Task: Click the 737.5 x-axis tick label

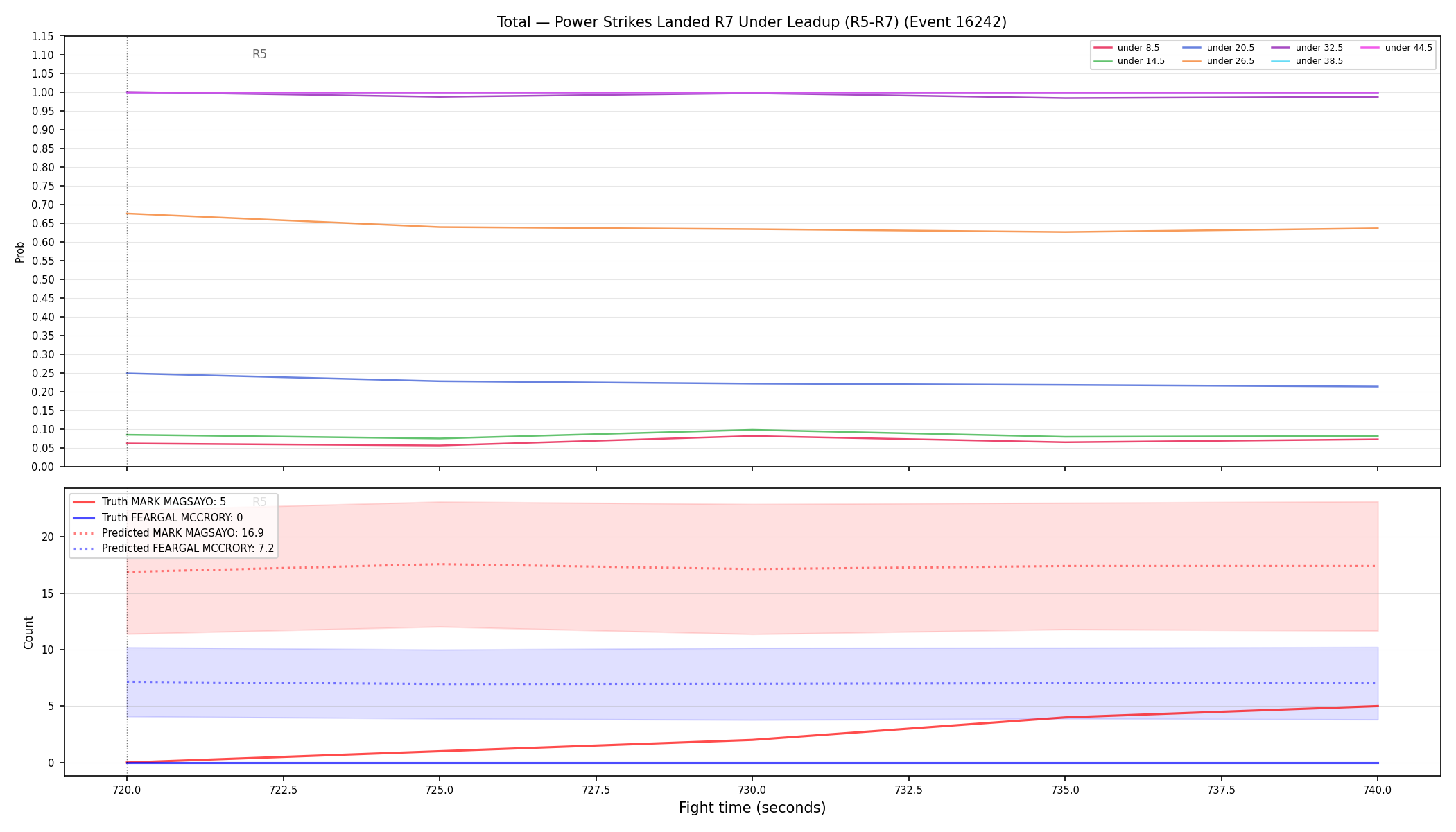Action: tap(1221, 790)
